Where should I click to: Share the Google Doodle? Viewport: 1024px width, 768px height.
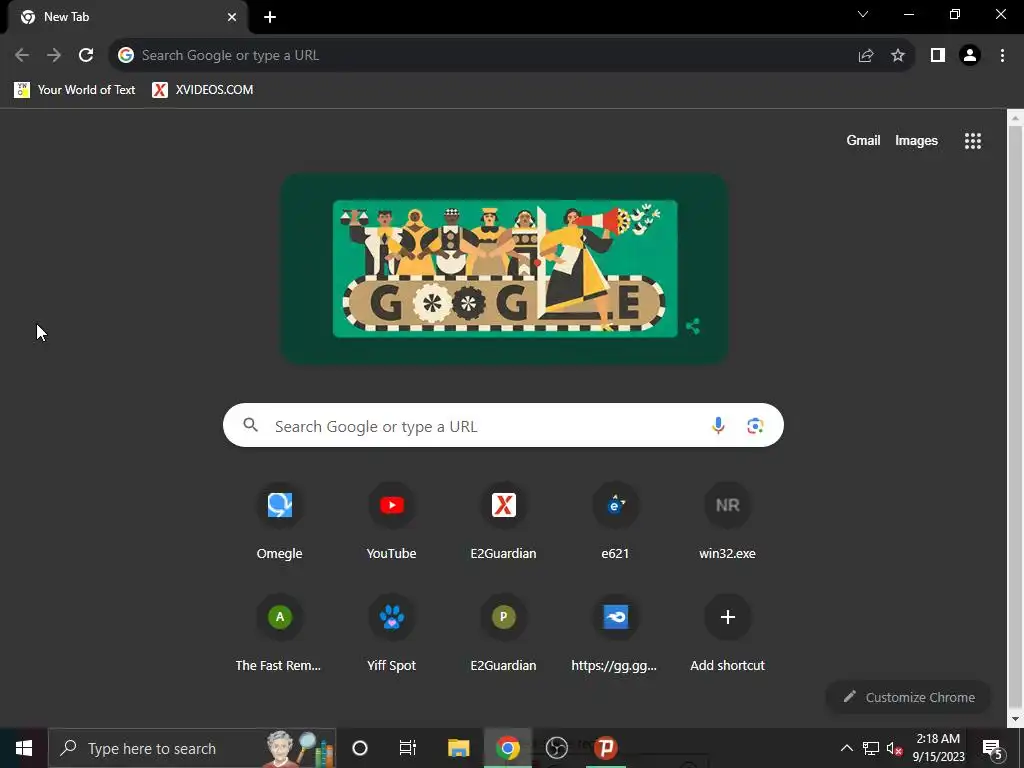[693, 326]
